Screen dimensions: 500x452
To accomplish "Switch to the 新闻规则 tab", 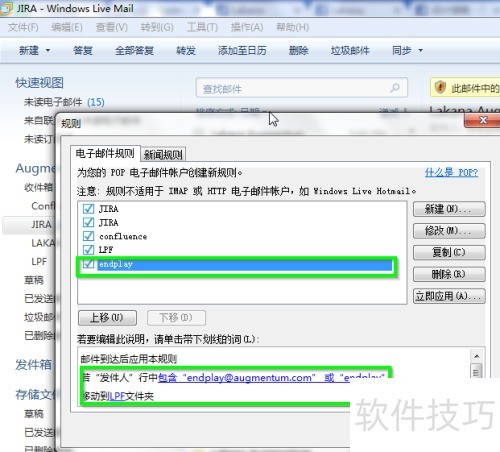I will 163,155.
